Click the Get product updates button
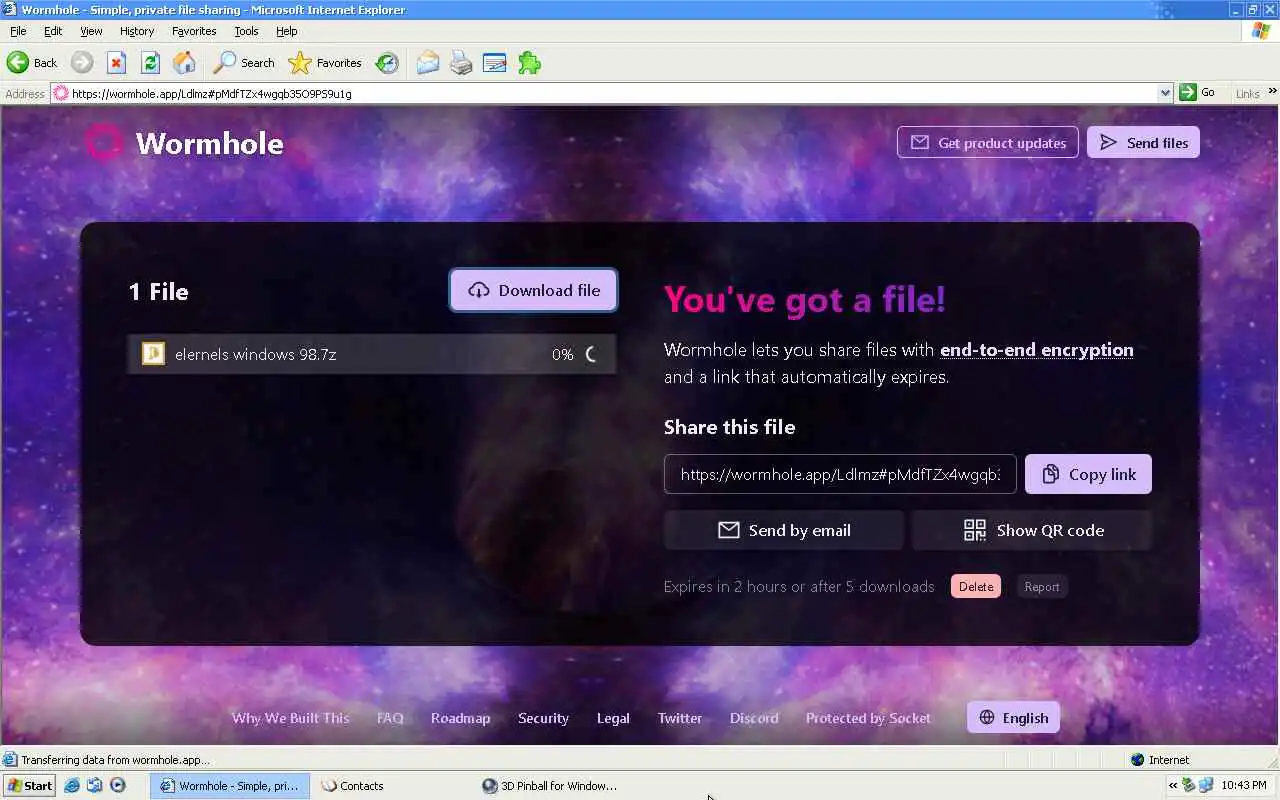The width and height of the screenshot is (1280, 800). pos(988,143)
